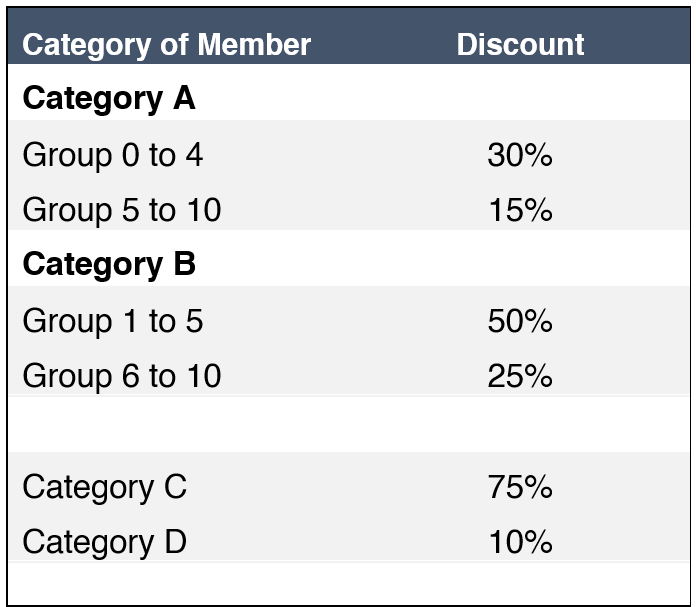This screenshot has height=607, width=696.
Task: Select the Category A heading cell
Action: [x=109, y=99]
